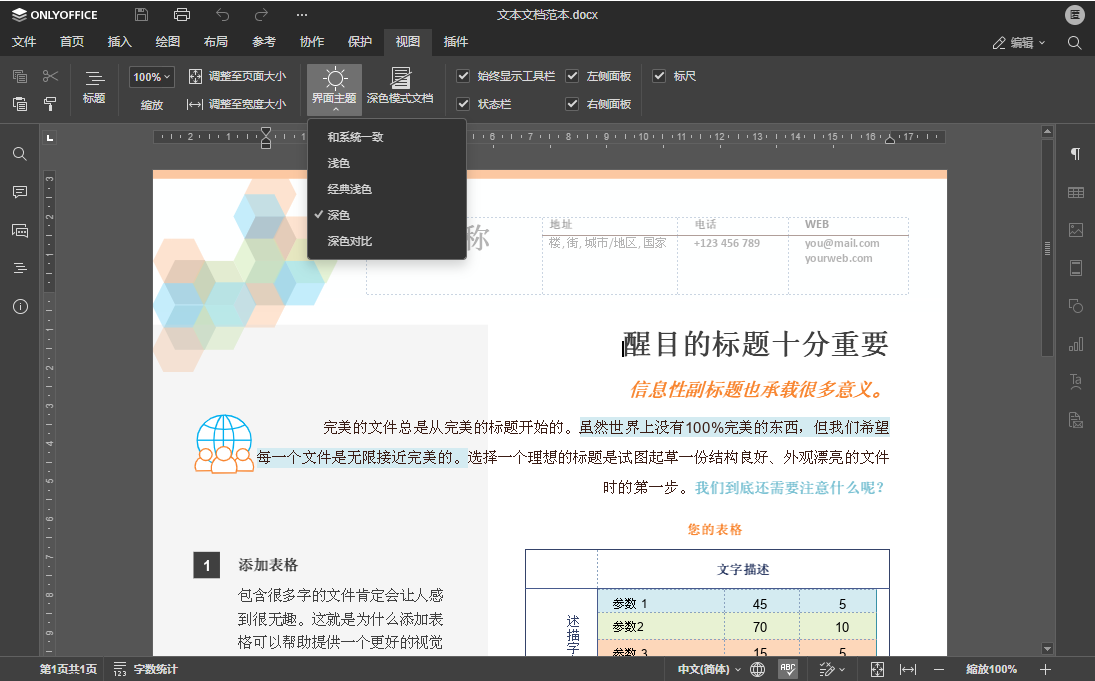Open the 标题 headings navigation button
The height and width of the screenshot is (681, 1095).
[x=94, y=88]
